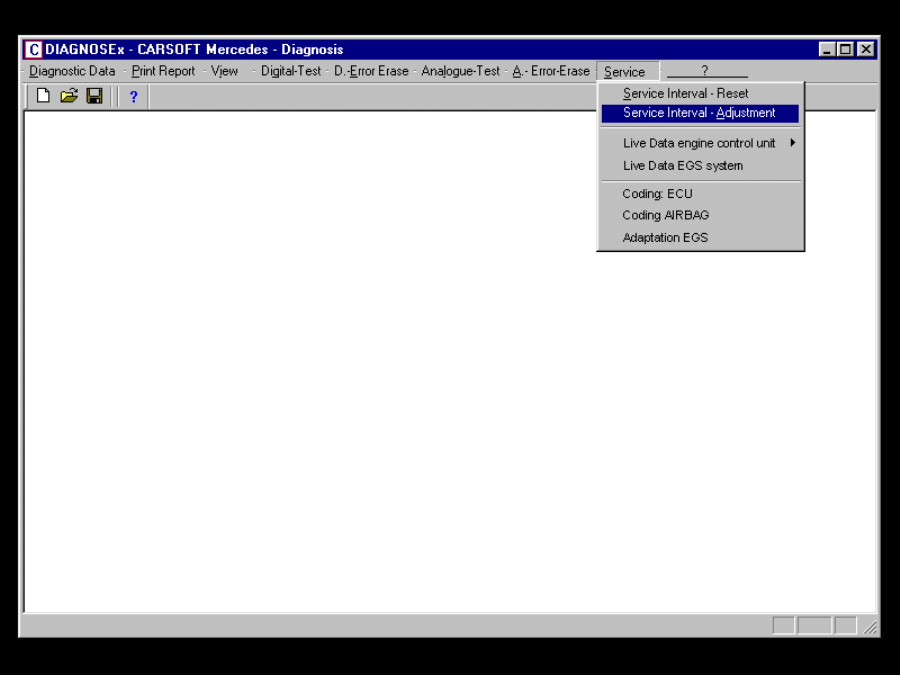The width and height of the screenshot is (900, 675).
Task: Open the question mark menu in menu bar
Action: [x=705, y=71]
